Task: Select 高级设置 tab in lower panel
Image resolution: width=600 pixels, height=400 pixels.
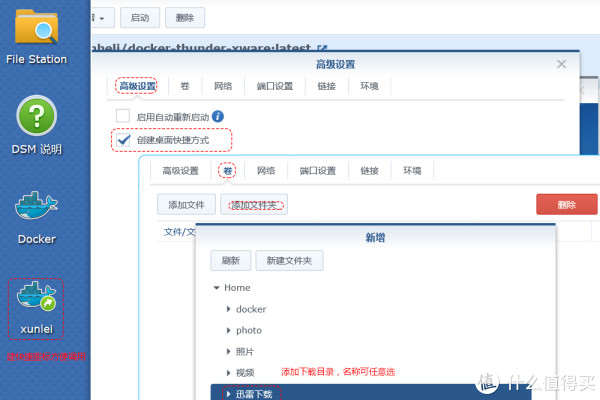Action: [181, 171]
